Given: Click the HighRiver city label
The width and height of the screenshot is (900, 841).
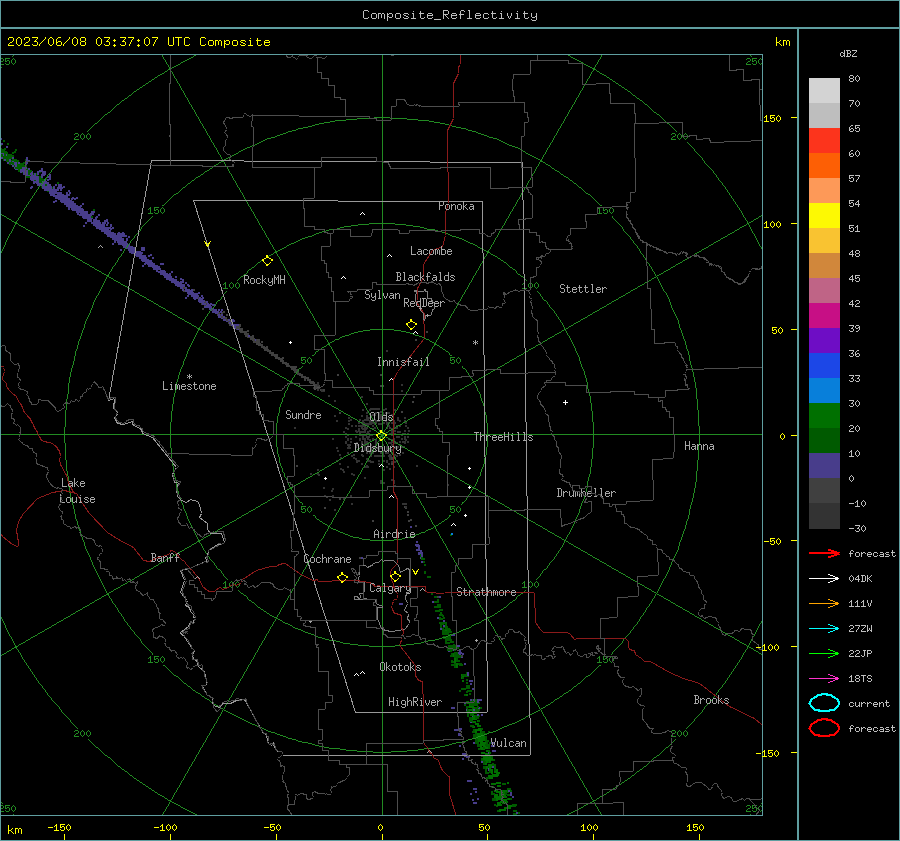Looking at the screenshot, I should [x=415, y=702].
